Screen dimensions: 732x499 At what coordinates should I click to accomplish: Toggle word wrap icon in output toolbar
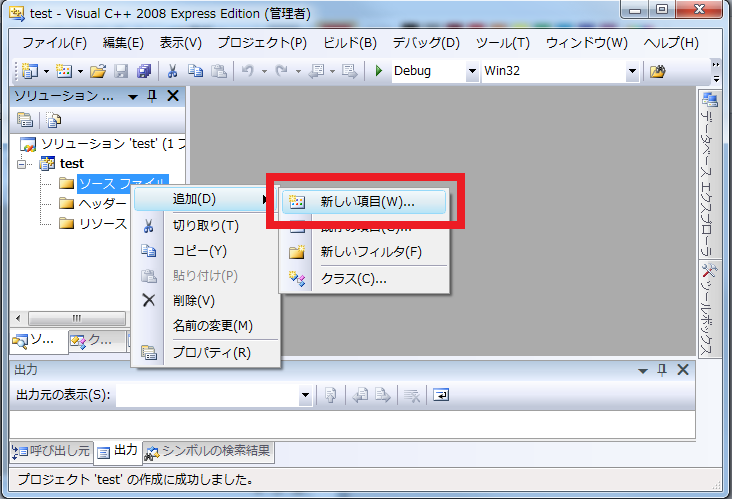coord(441,395)
